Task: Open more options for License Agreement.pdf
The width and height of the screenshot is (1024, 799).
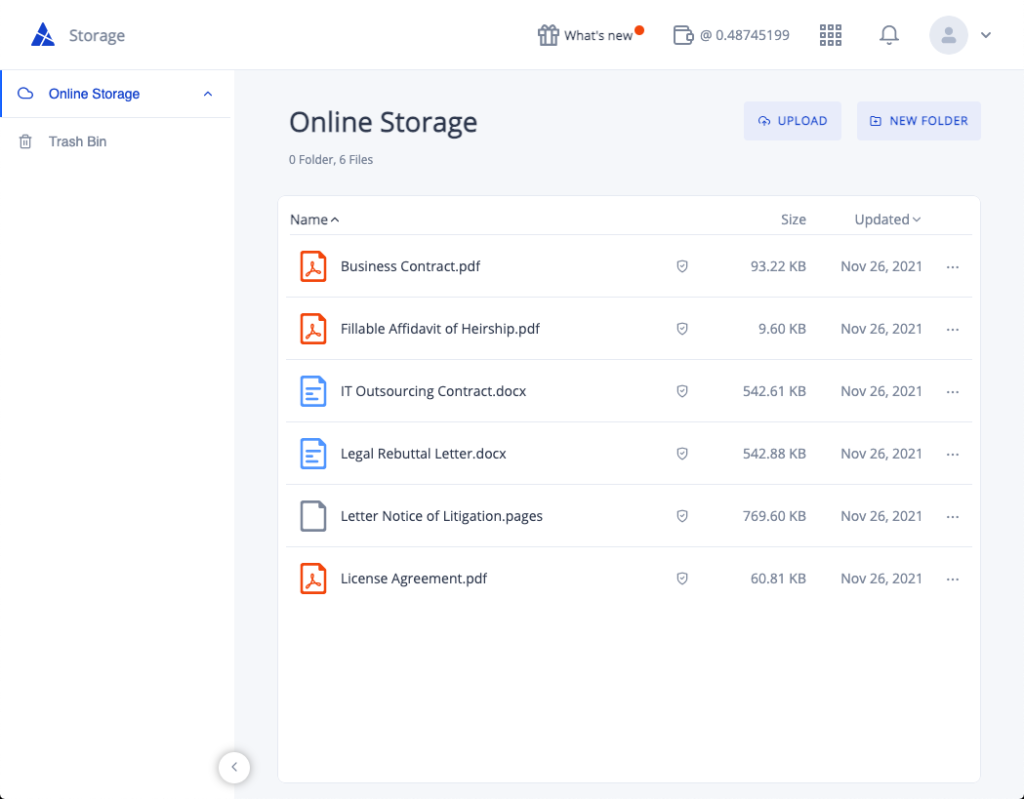Action: click(x=953, y=579)
